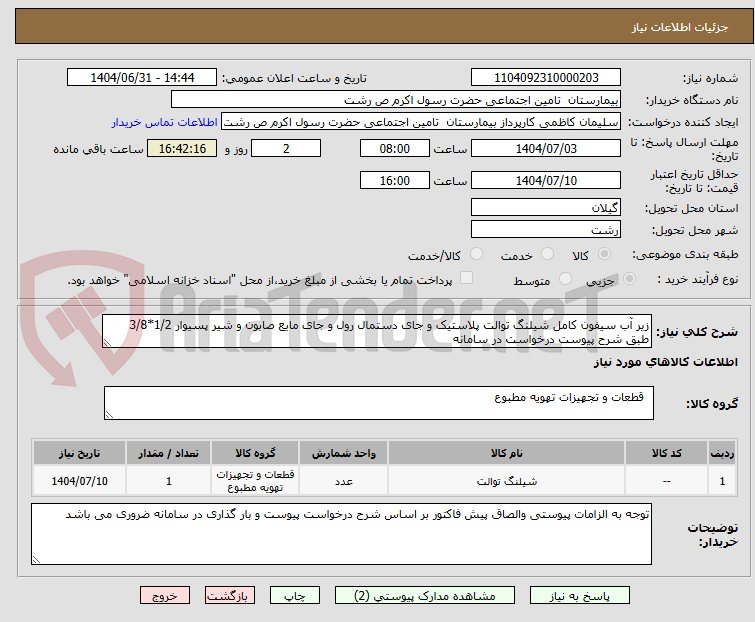
Task: Click the buyer description text area
Action: 342,533
